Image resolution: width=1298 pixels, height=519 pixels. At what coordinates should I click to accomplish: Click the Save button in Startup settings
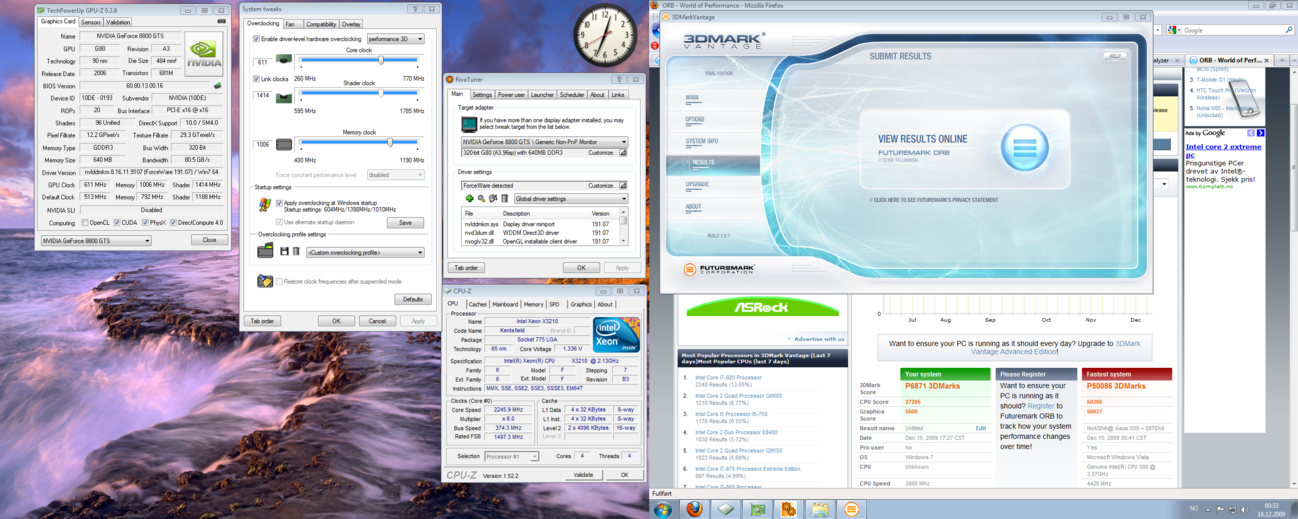(x=404, y=223)
